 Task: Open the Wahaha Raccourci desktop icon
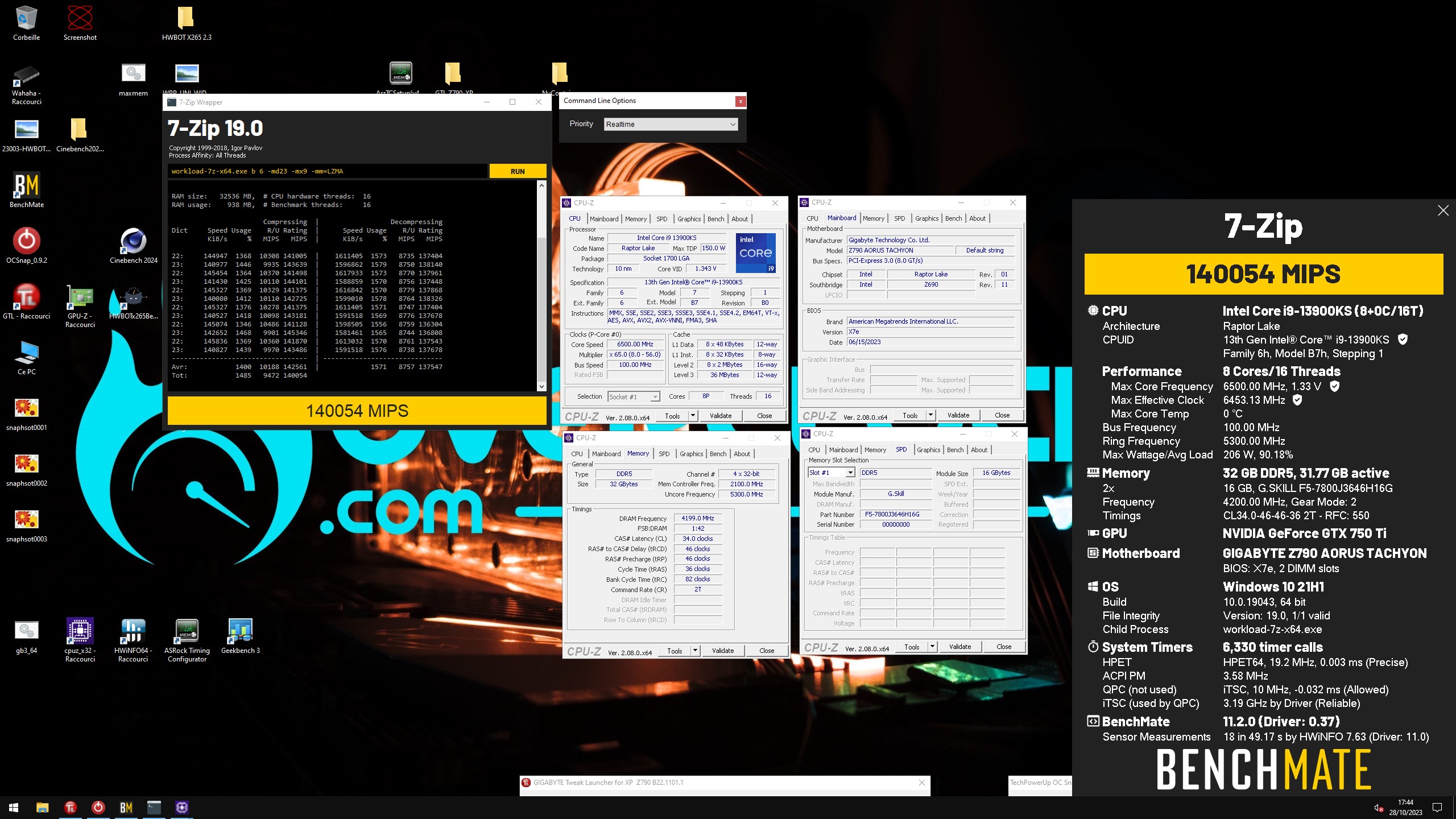(26, 85)
